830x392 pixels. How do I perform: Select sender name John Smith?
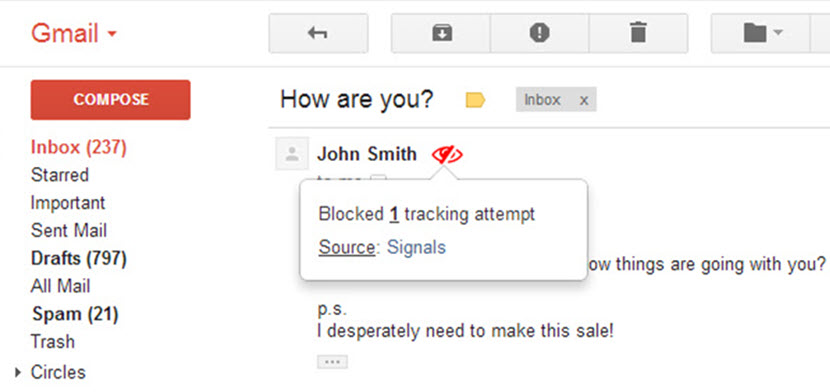click(367, 154)
